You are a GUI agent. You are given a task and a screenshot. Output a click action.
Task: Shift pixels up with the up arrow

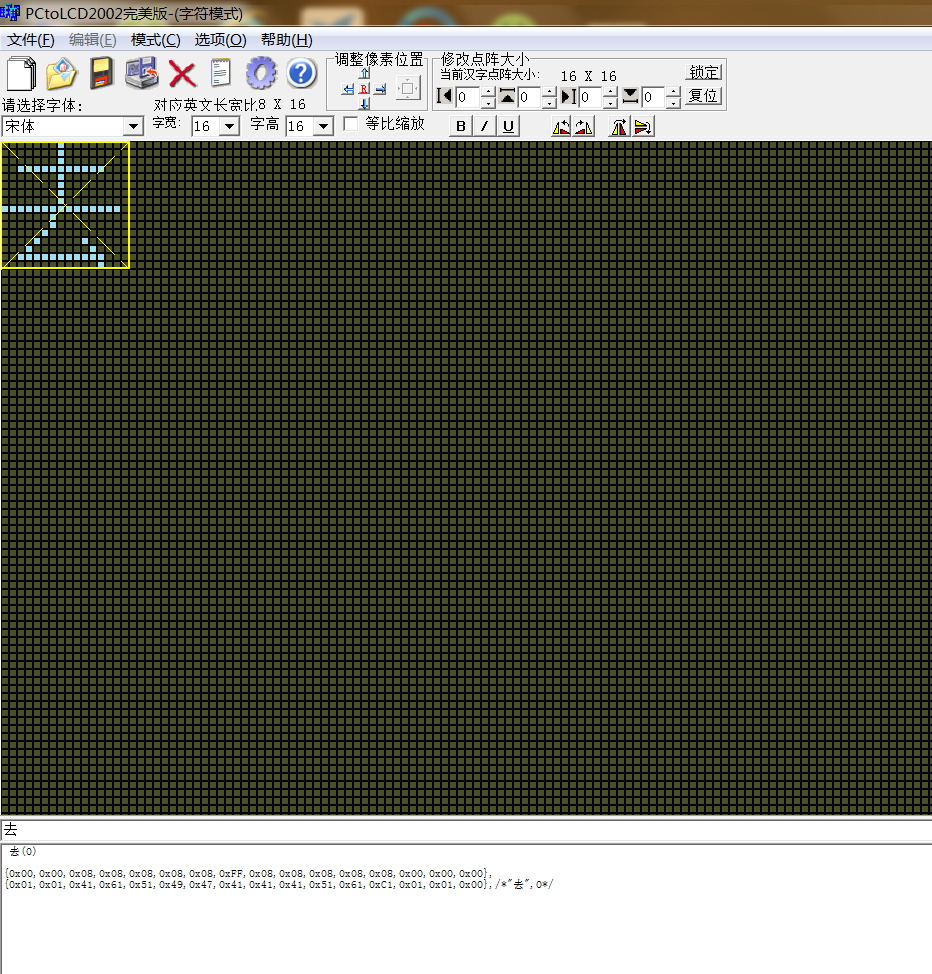[x=365, y=73]
